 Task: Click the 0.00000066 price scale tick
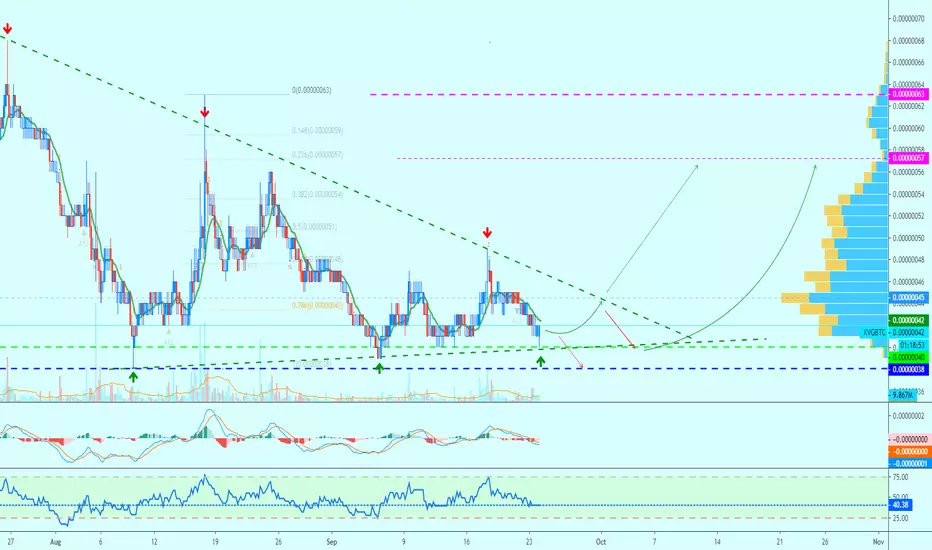point(908,62)
